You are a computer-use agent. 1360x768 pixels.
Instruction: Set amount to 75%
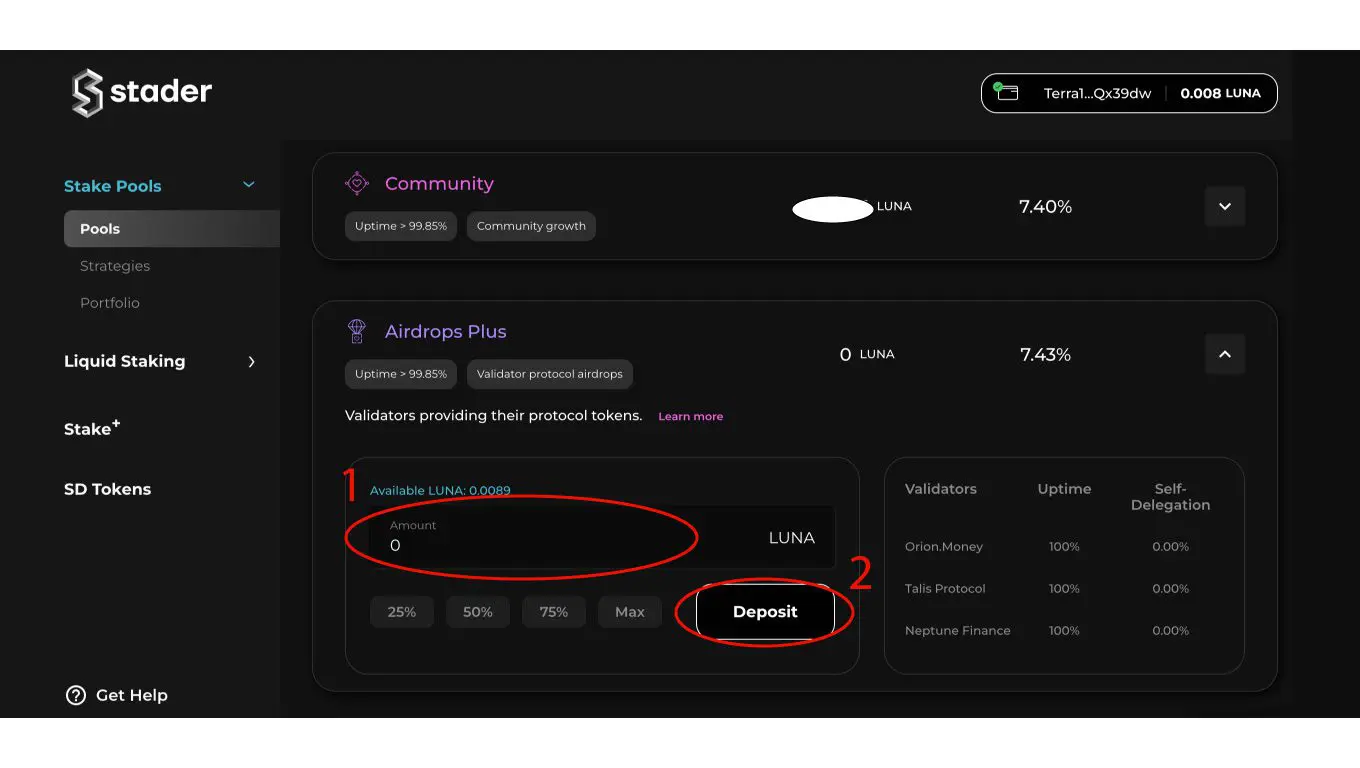point(554,612)
